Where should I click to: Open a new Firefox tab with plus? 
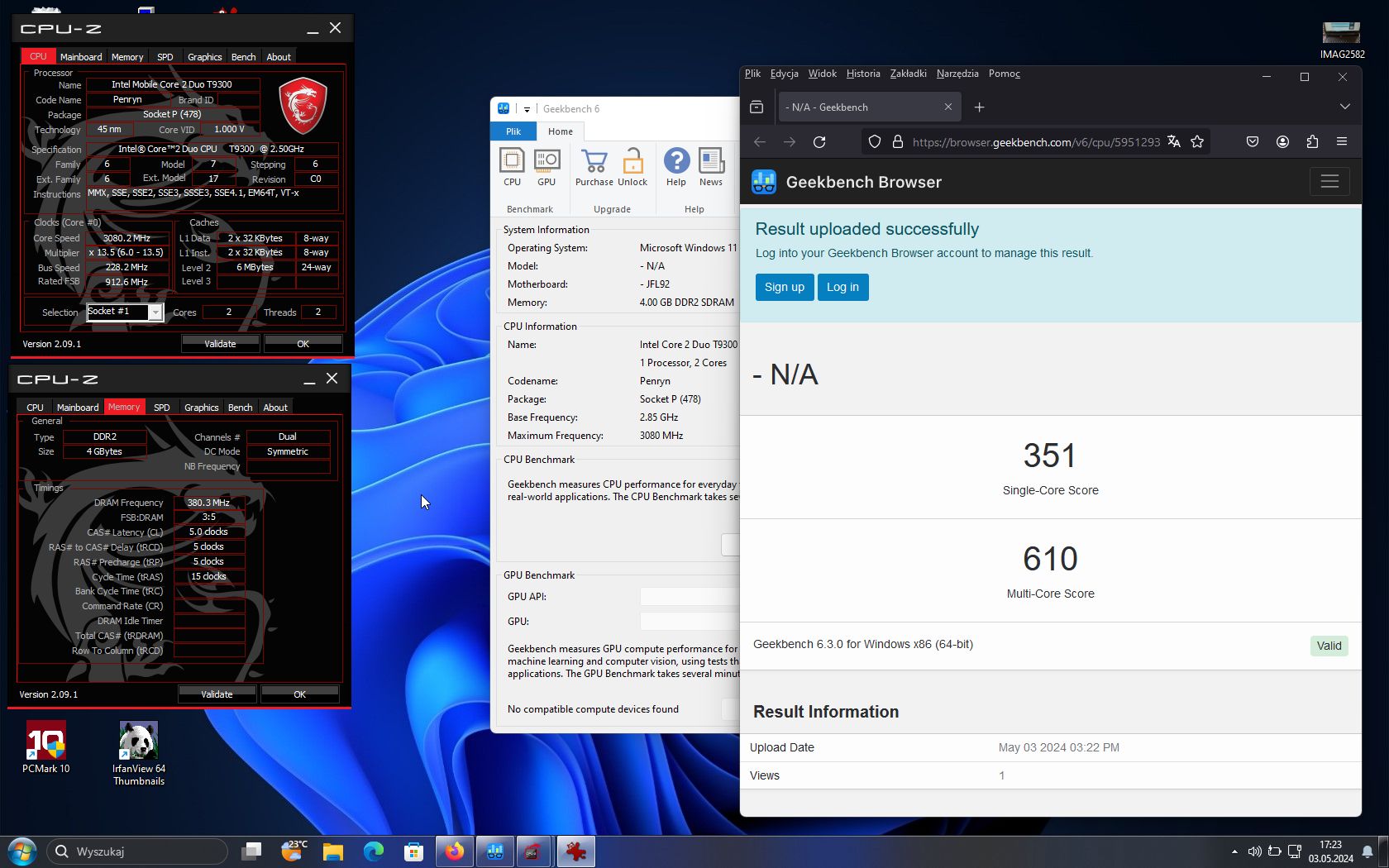tap(979, 107)
